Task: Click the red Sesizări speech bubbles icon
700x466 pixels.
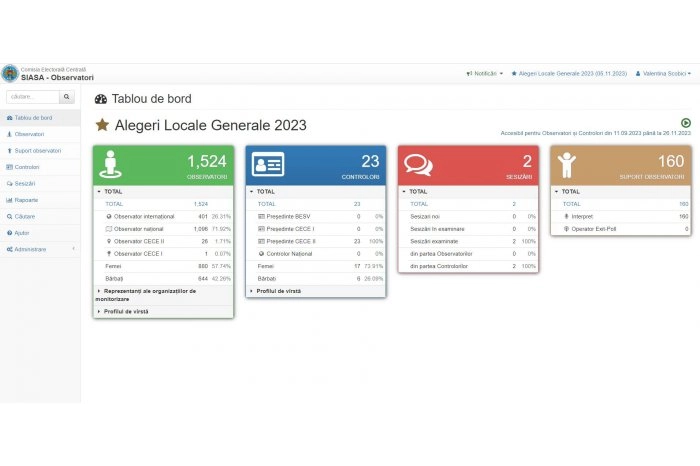Action: click(418, 164)
